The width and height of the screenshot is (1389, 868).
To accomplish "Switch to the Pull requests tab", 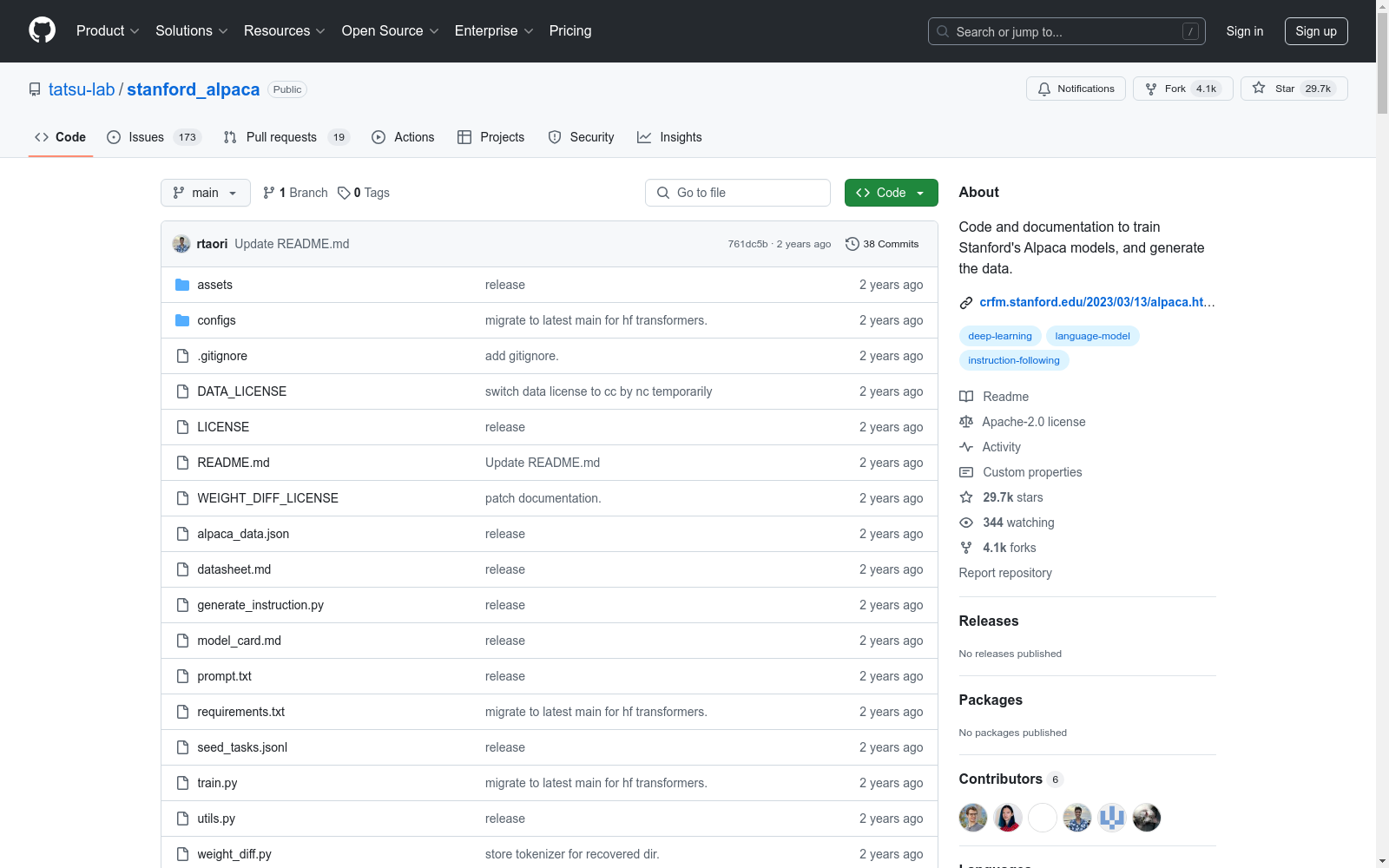I will [286, 137].
